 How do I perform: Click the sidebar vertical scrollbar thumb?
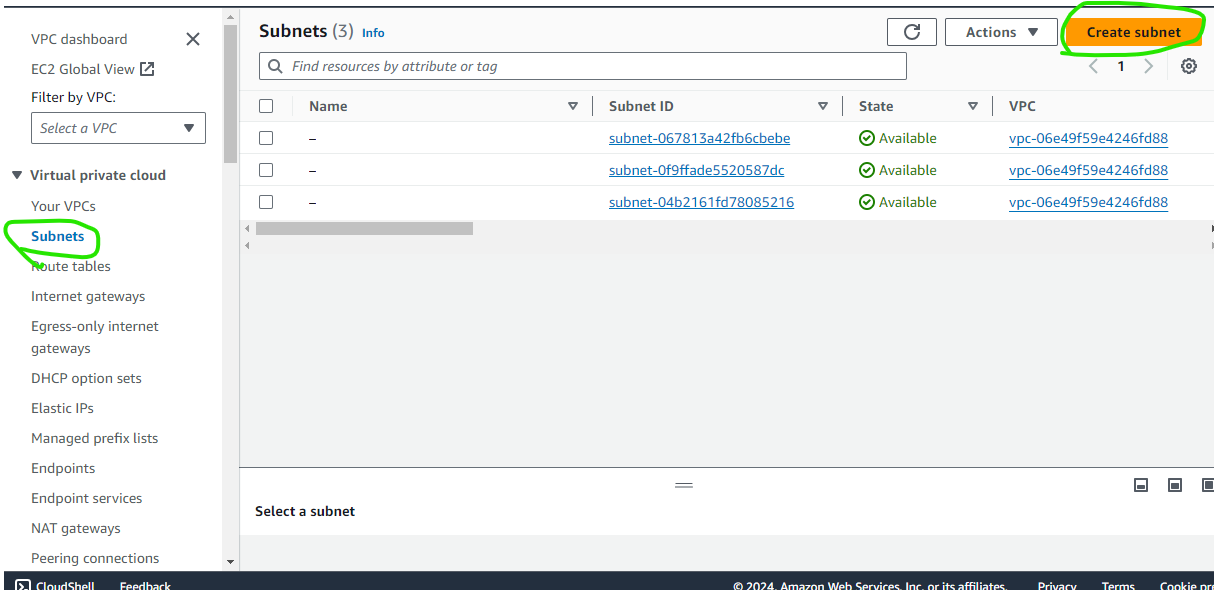coord(230,94)
